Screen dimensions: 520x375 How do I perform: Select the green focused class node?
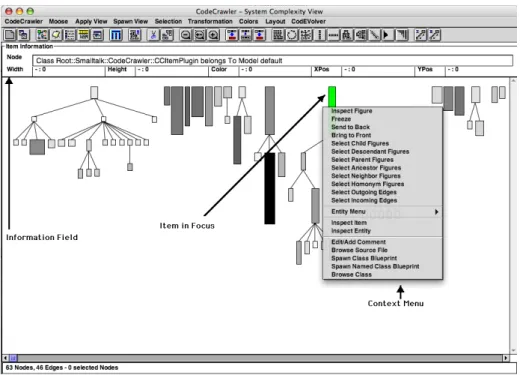pyautogui.click(x=332, y=97)
